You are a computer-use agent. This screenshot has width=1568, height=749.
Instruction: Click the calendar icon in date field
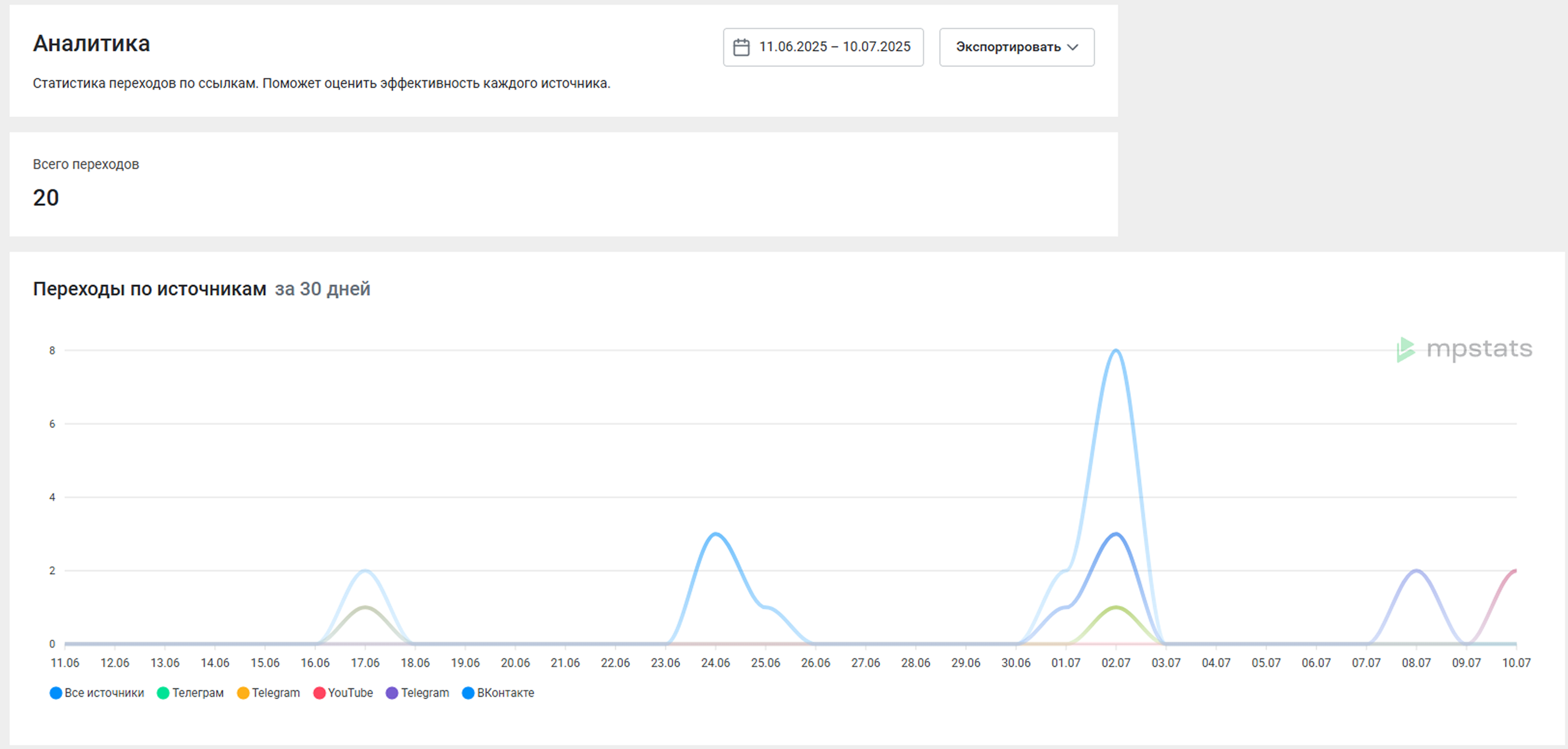click(741, 47)
